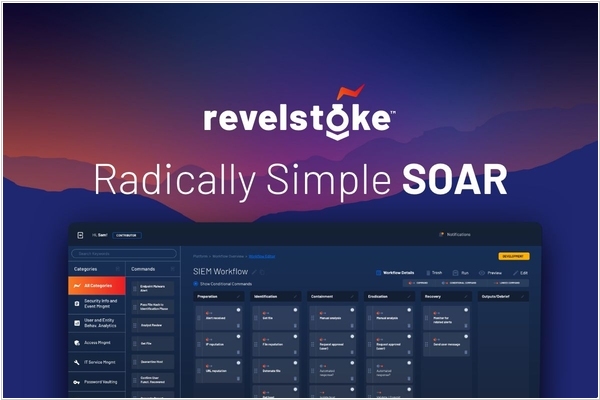Collapse the Commands panel
Viewport: 600px width, 400px height.
(173, 269)
